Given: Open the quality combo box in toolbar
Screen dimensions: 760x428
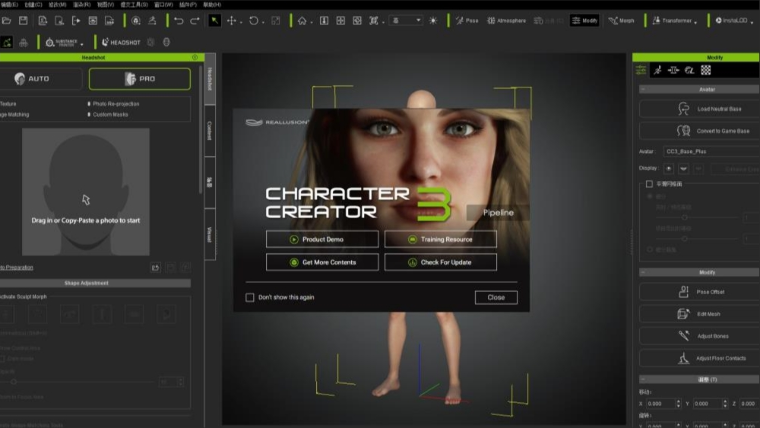Looking at the screenshot, I should coord(406,20).
